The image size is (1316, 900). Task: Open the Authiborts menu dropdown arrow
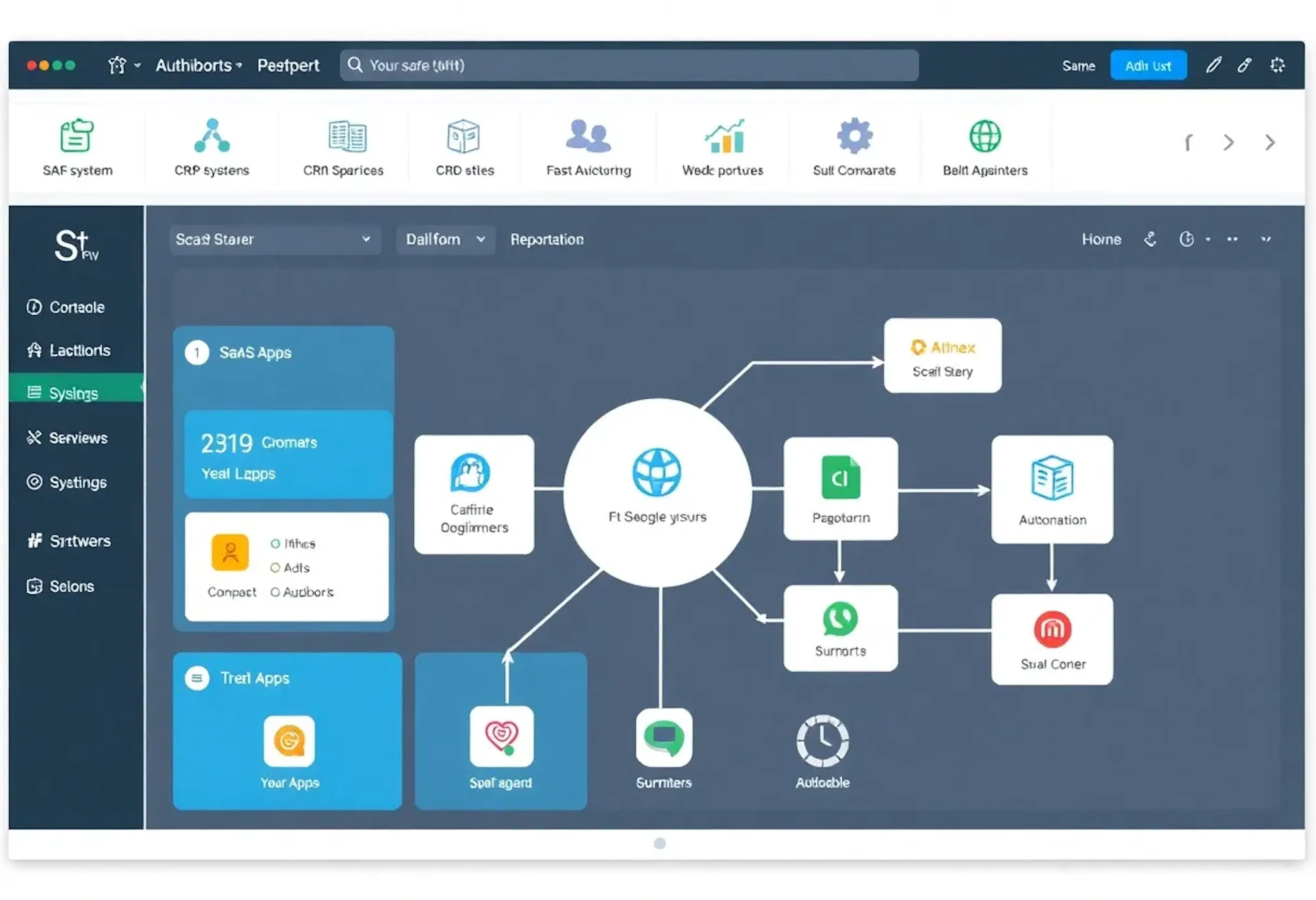tap(239, 65)
